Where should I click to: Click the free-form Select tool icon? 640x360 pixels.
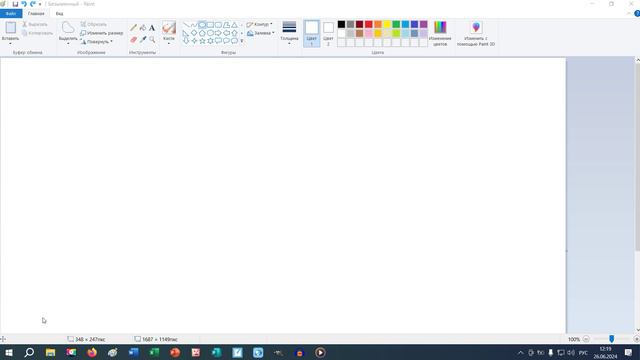(x=68, y=28)
